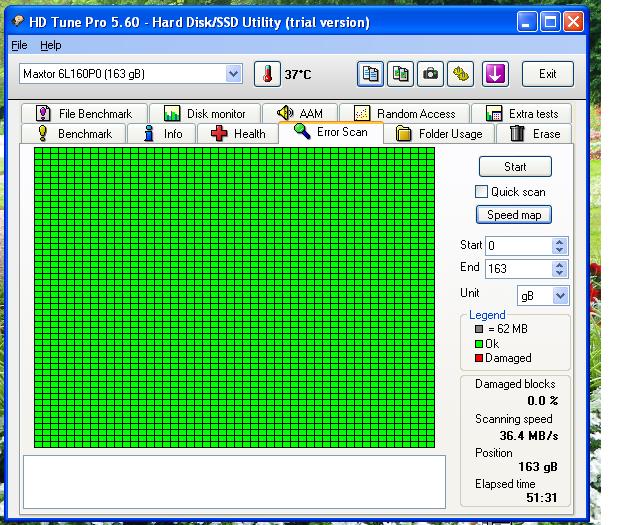Click the purple down-arrow icon
Viewport: 640px width, 525px height.
(495, 74)
